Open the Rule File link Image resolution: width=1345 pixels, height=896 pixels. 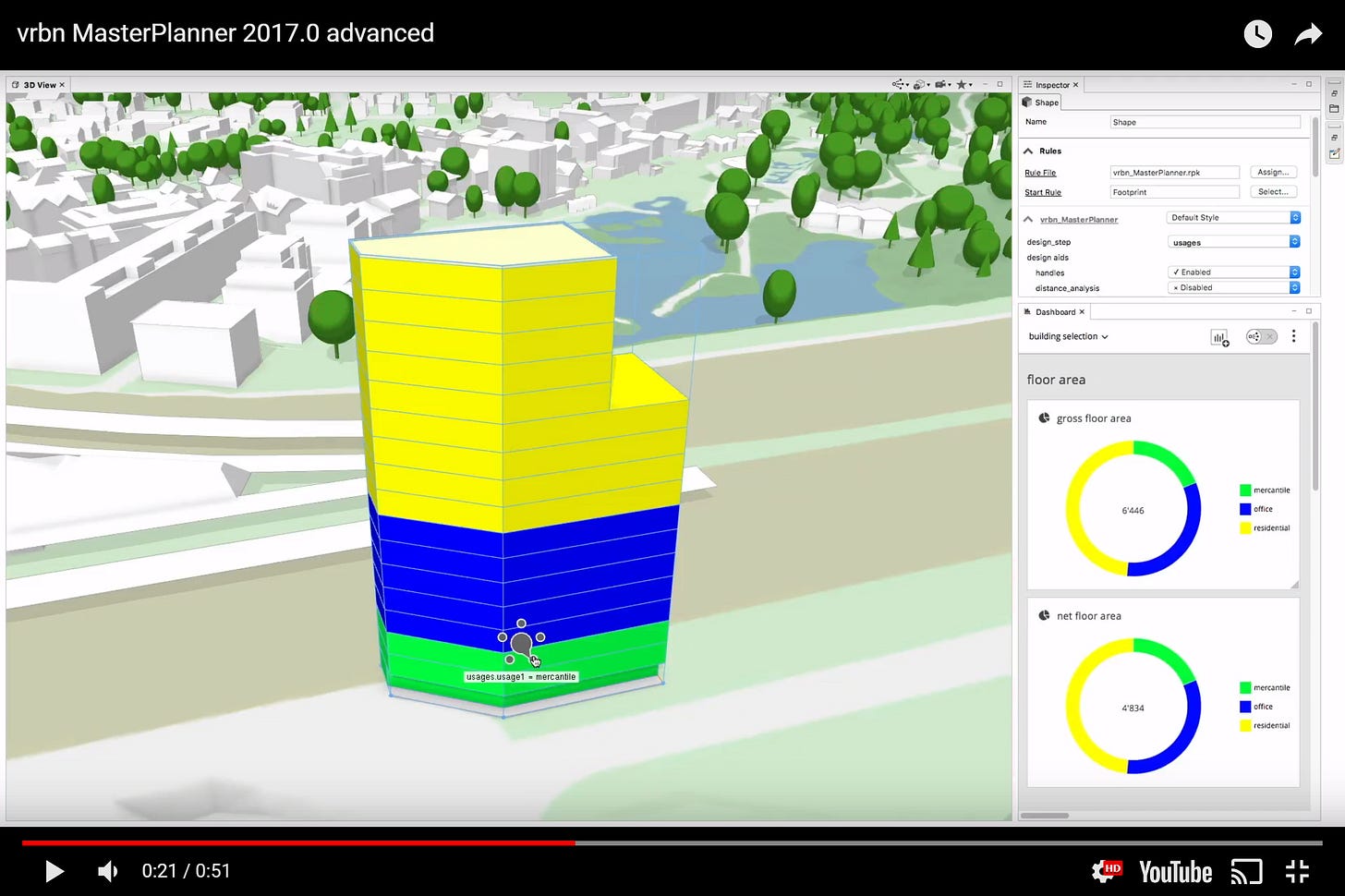click(x=1040, y=173)
